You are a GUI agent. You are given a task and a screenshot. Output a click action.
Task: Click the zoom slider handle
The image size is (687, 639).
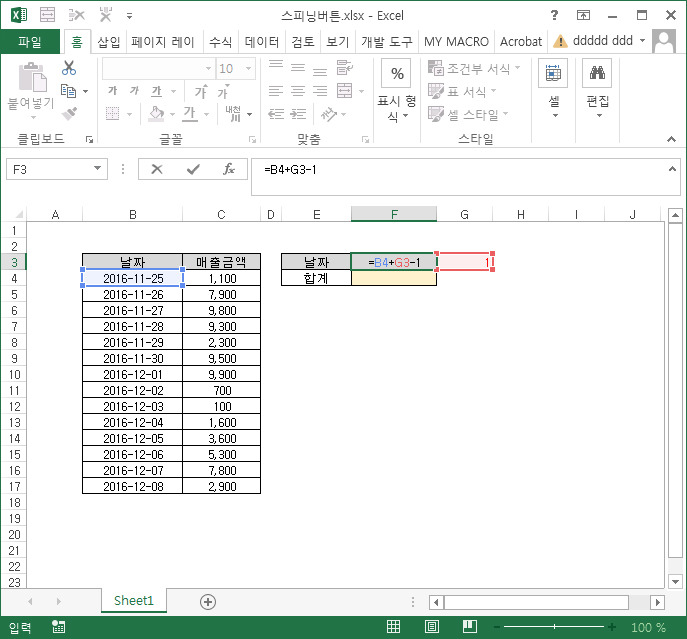(554, 627)
